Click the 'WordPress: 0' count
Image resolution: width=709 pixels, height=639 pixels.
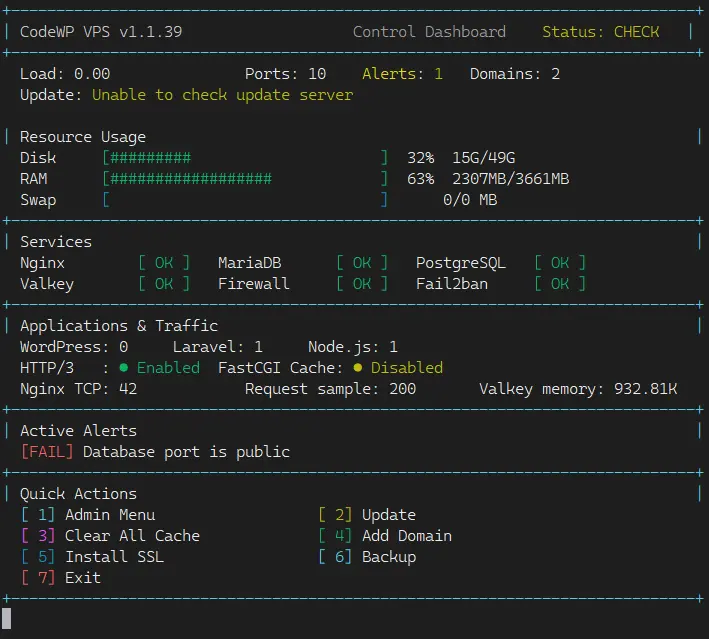click(74, 347)
